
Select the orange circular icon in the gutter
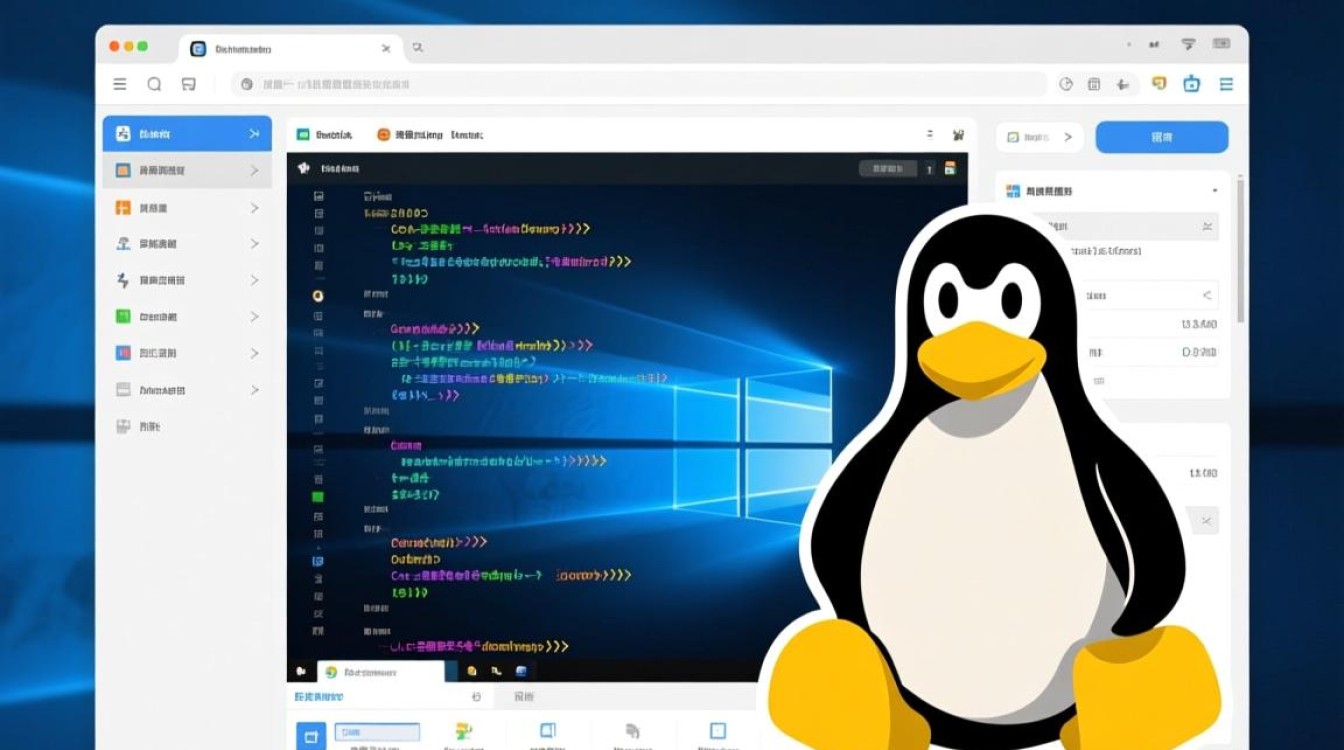click(318, 295)
